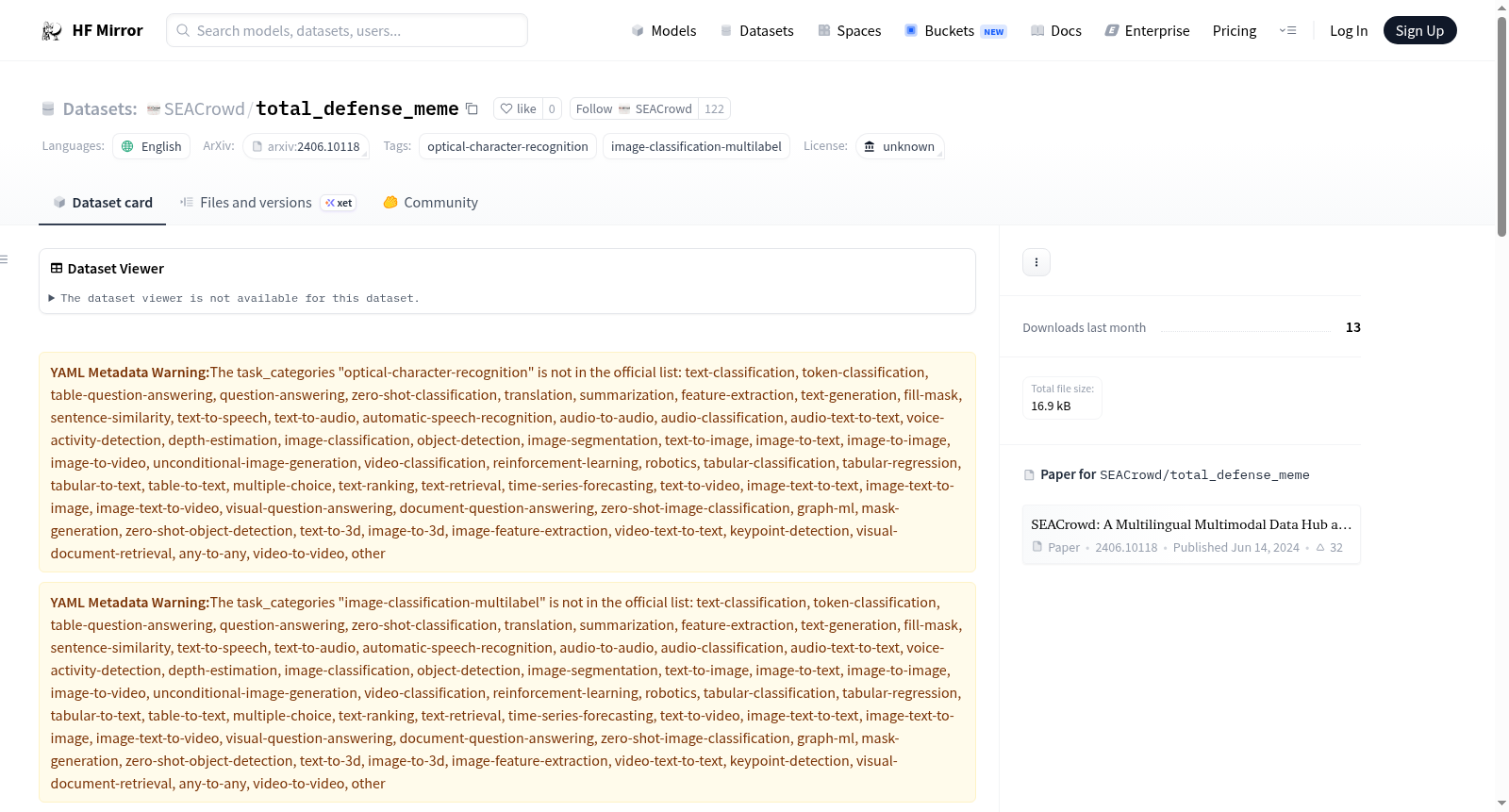The image size is (1509, 812).
Task: Click the license scale icon
Action: pos(870,146)
